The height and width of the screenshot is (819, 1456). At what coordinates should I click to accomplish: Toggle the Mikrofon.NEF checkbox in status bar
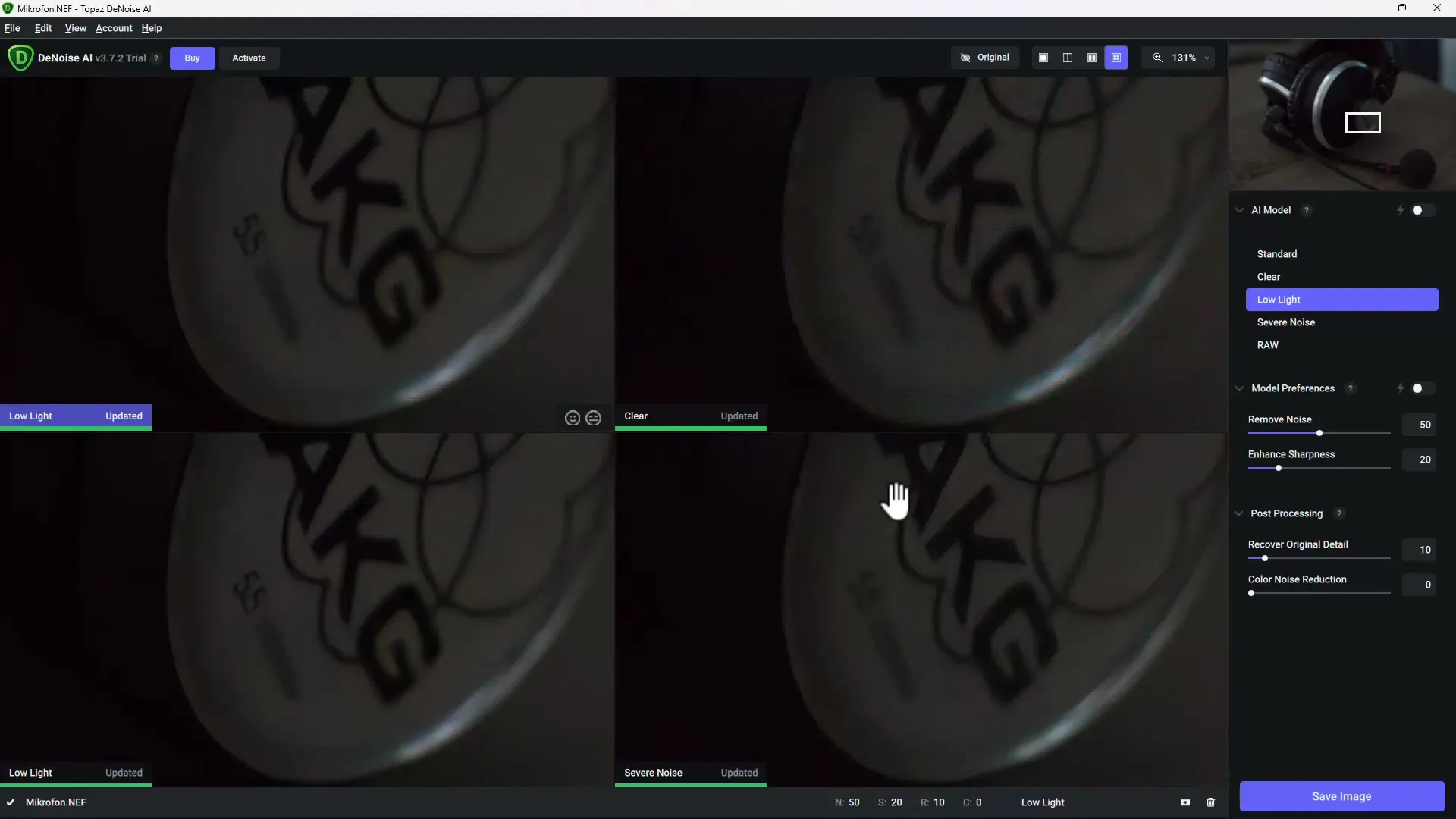[9, 801]
